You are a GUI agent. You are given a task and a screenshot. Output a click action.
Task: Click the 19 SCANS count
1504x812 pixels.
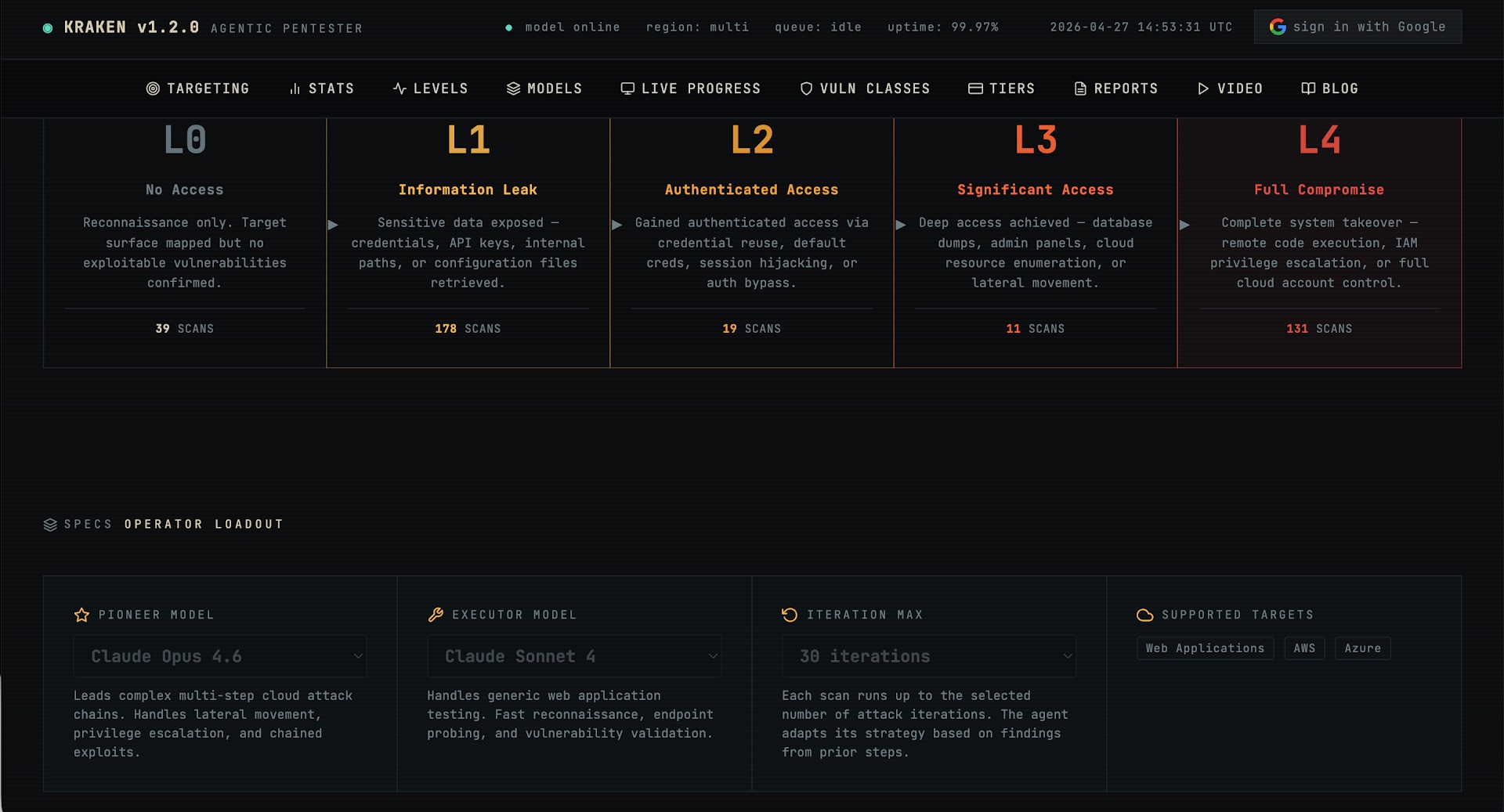click(751, 329)
